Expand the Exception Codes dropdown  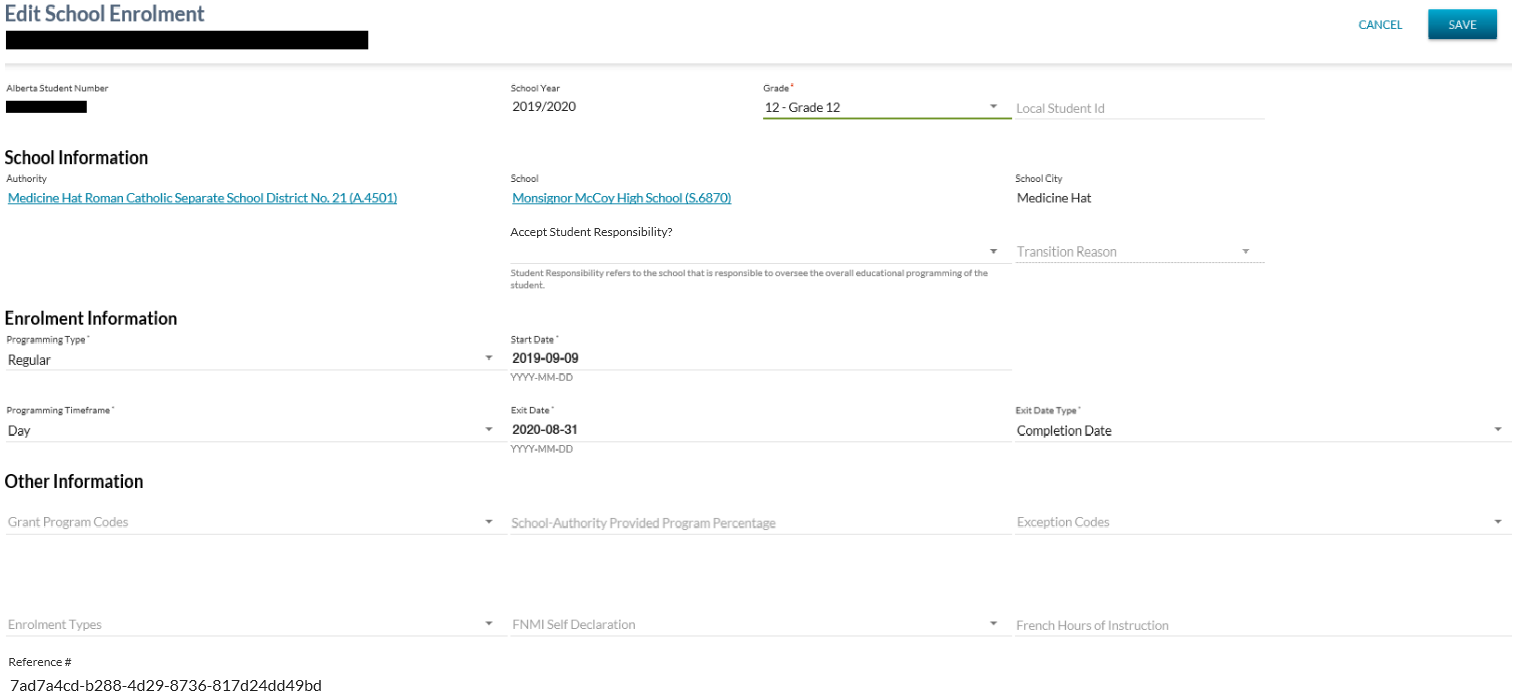pyautogui.click(x=1262, y=522)
